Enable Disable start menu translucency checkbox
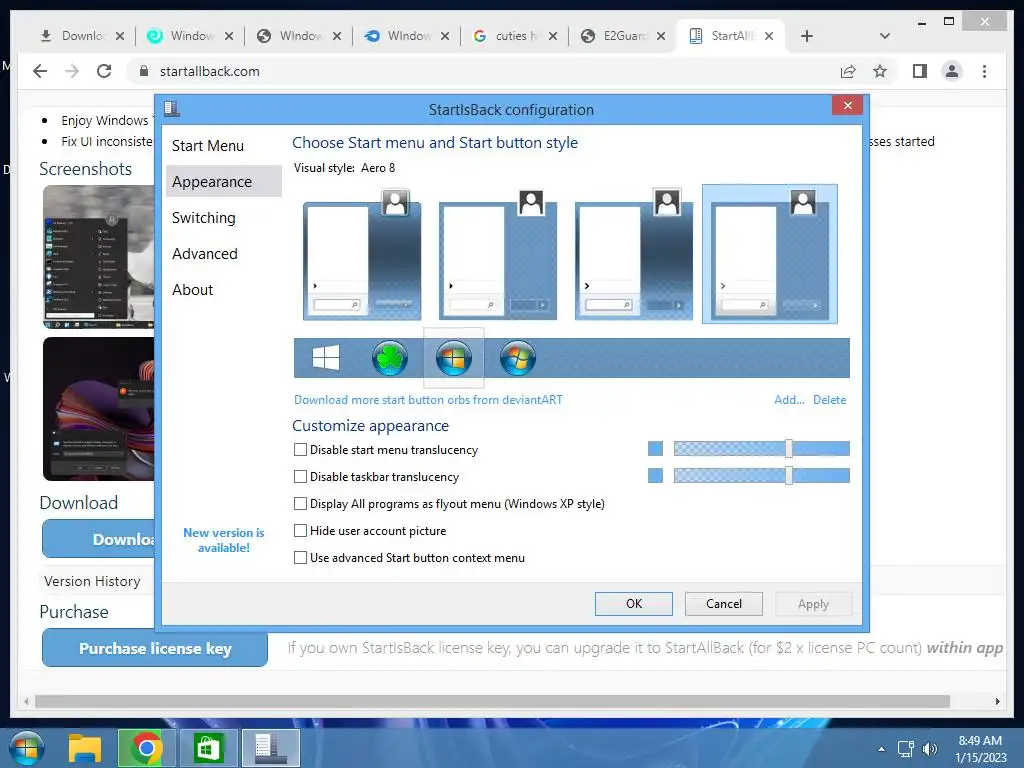Viewport: 1024px width, 768px height. pos(300,449)
